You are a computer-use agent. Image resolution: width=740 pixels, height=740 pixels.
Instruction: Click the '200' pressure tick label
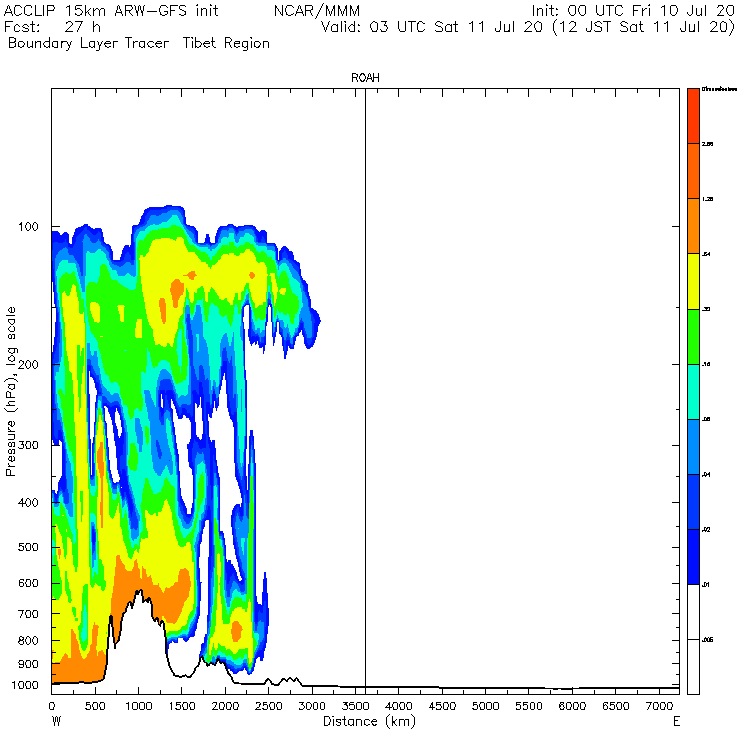pos(28,364)
